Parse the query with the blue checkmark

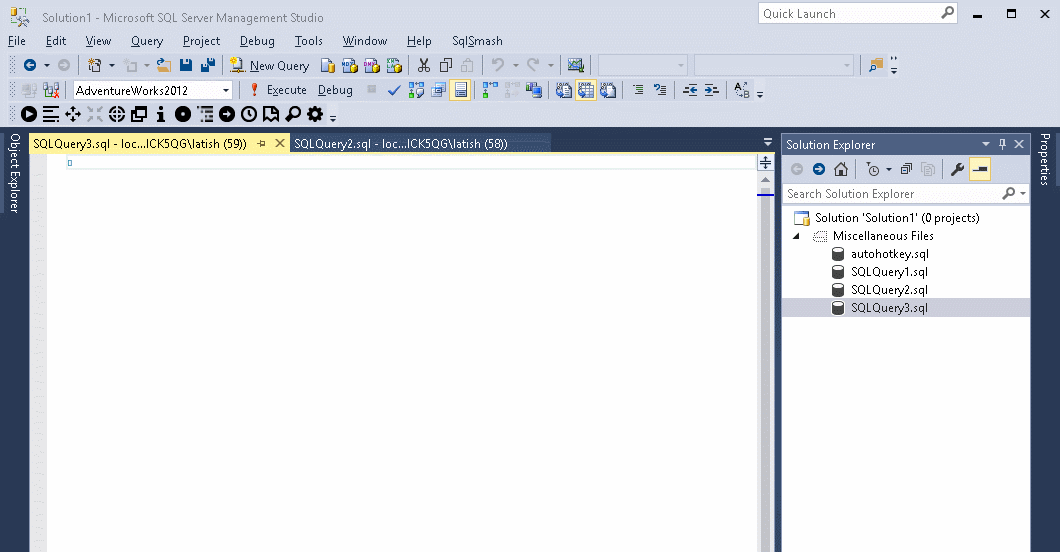[x=394, y=90]
